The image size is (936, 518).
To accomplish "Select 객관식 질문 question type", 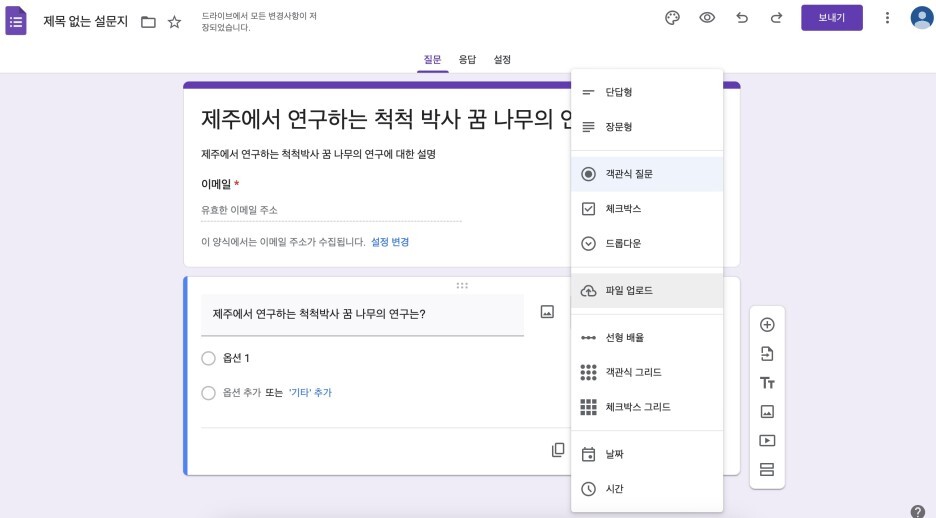I will (x=647, y=174).
